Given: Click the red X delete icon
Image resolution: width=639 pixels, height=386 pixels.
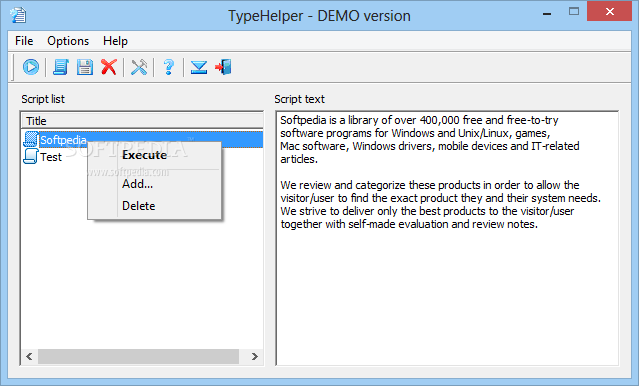Looking at the screenshot, I should 109,67.
